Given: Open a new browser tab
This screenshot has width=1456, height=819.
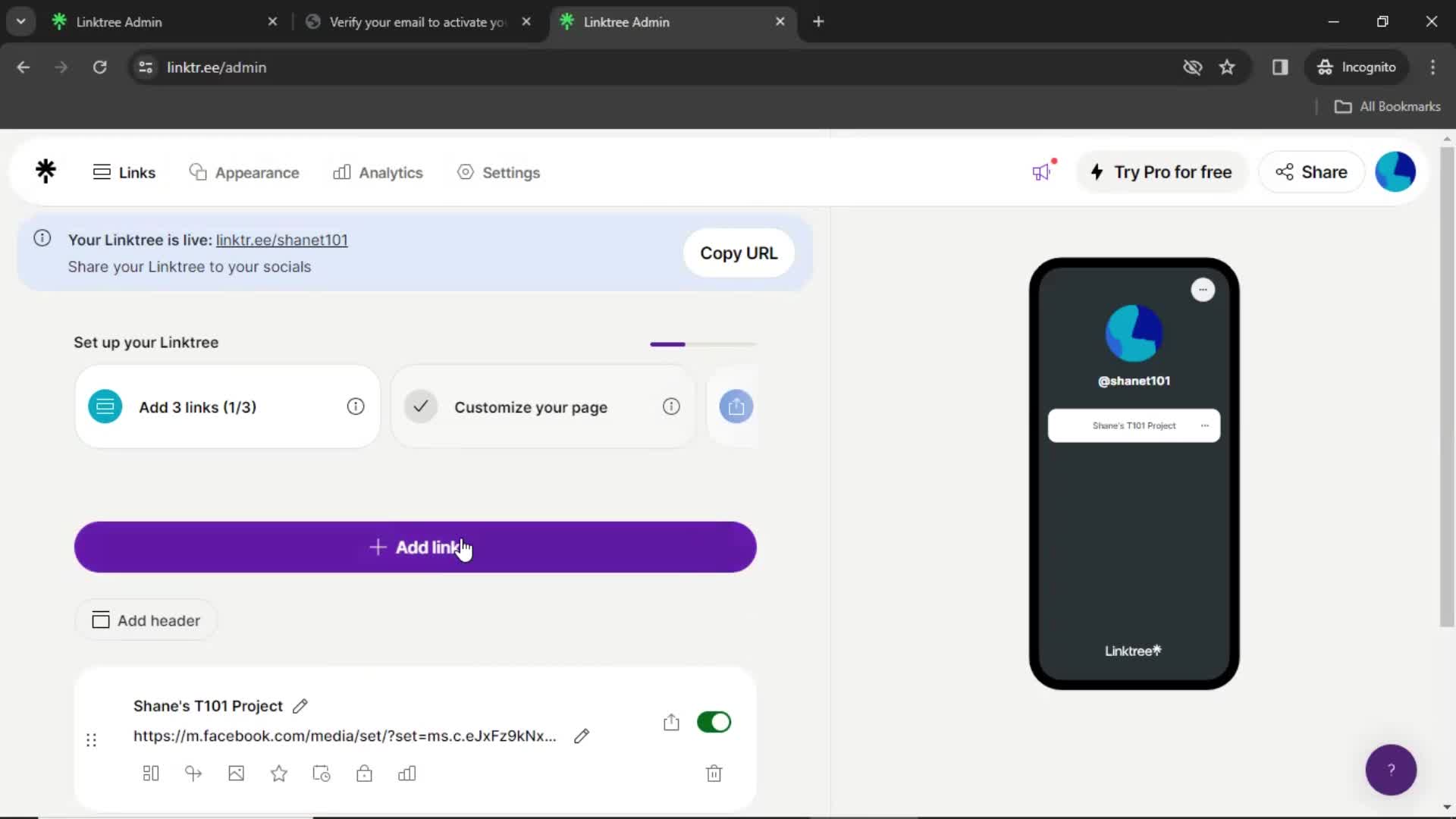Looking at the screenshot, I should click(818, 22).
